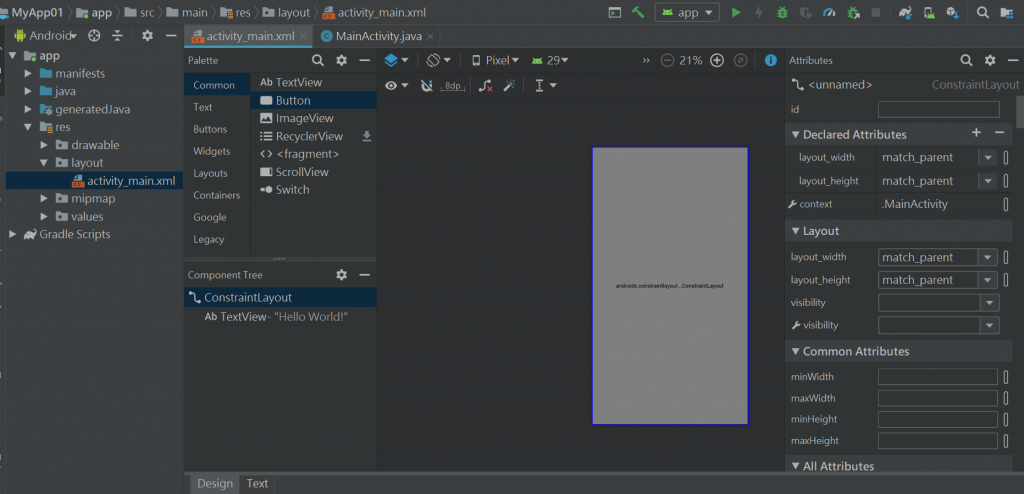The height and width of the screenshot is (494, 1024).
Task: Expand the drawable folder in project tree
Action: click(x=44, y=145)
